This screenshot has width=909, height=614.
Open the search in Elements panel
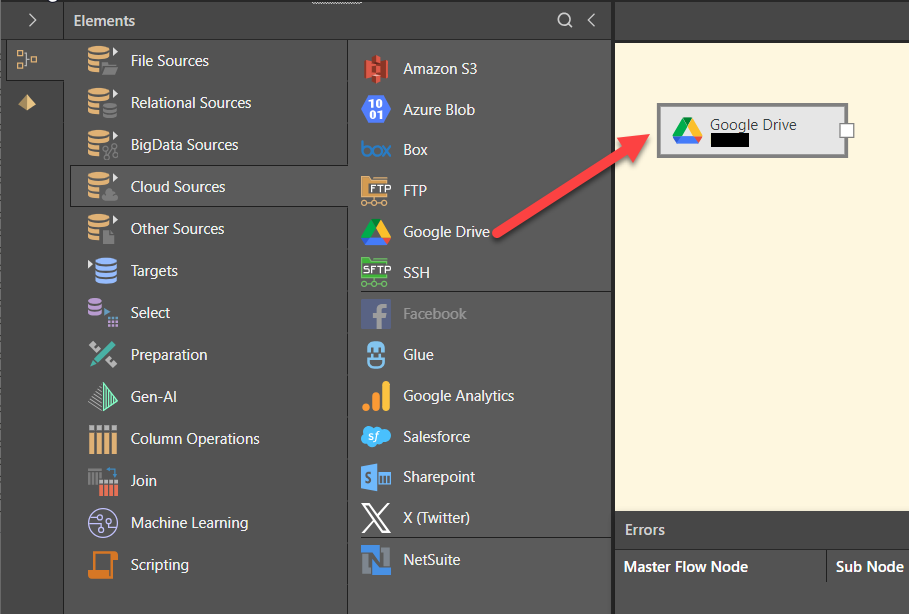(564, 20)
